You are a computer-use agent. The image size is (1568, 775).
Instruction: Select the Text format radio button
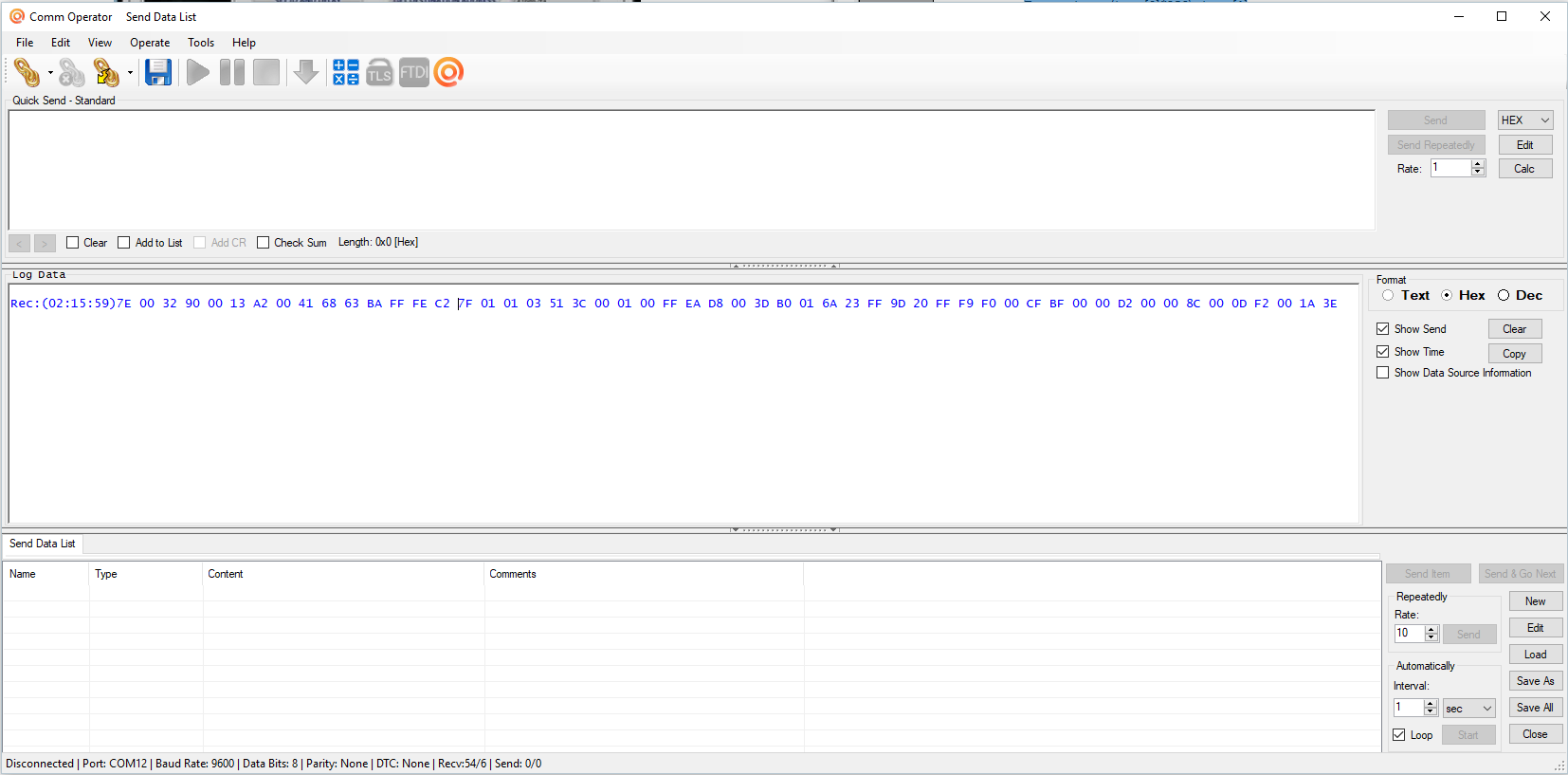1388,295
